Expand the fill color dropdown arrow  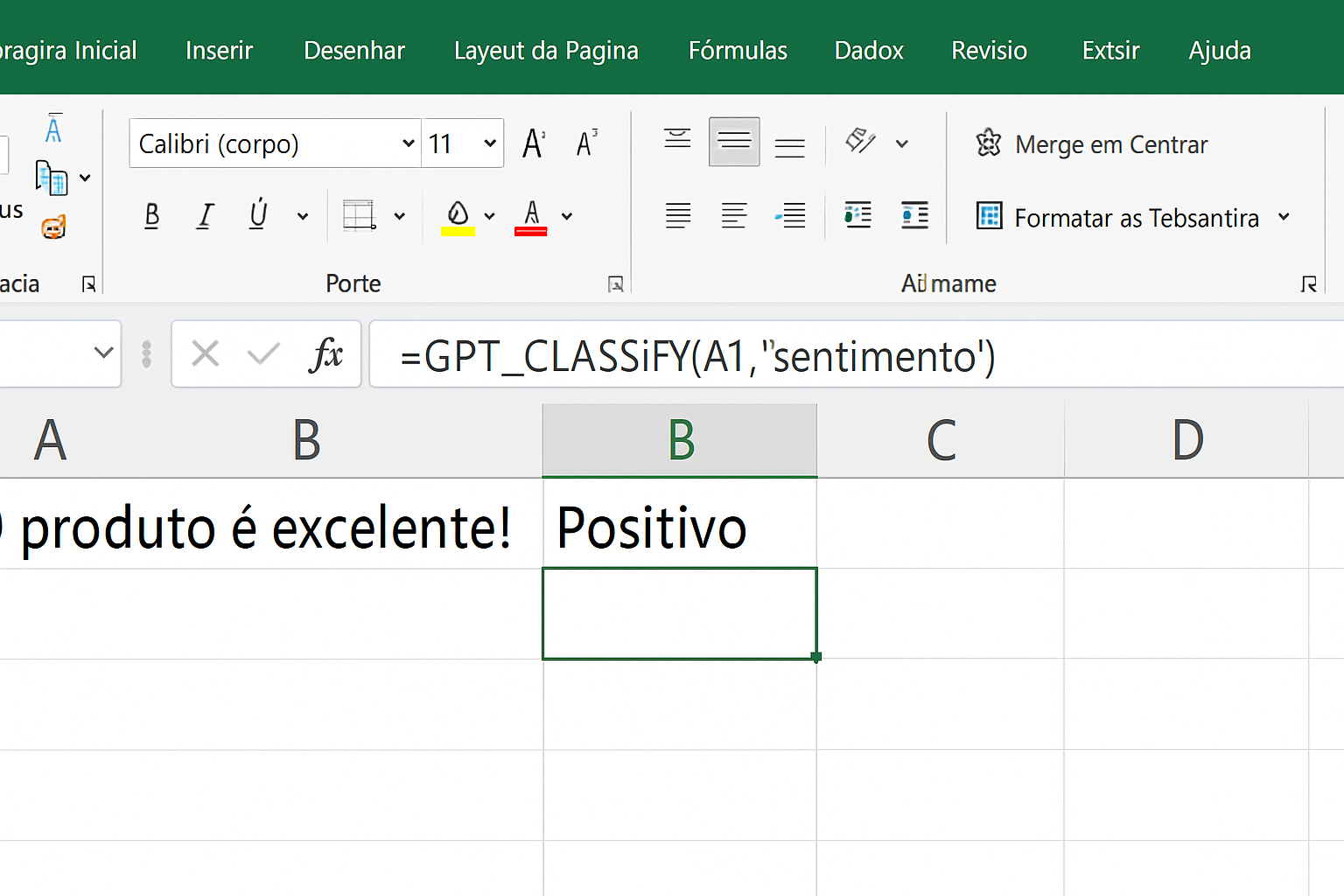(x=489, y=216)
